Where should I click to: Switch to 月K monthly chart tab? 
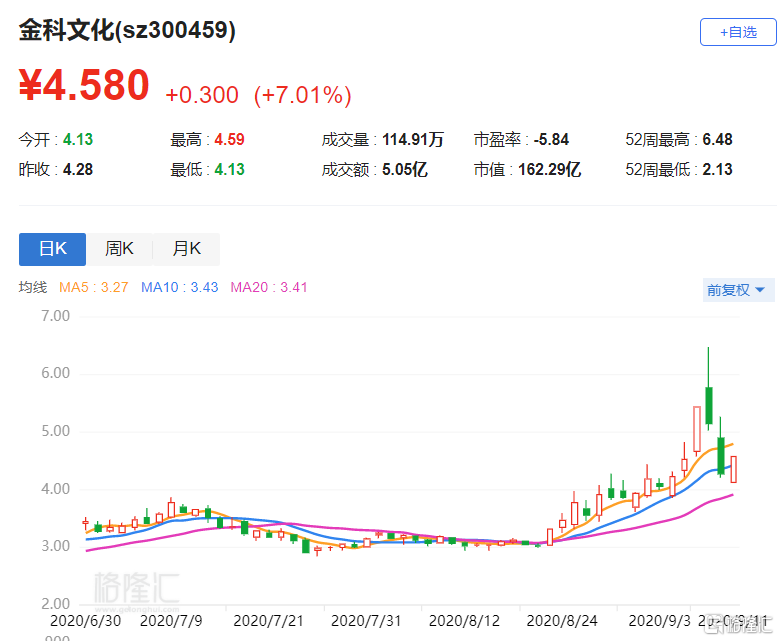point(186,248)
